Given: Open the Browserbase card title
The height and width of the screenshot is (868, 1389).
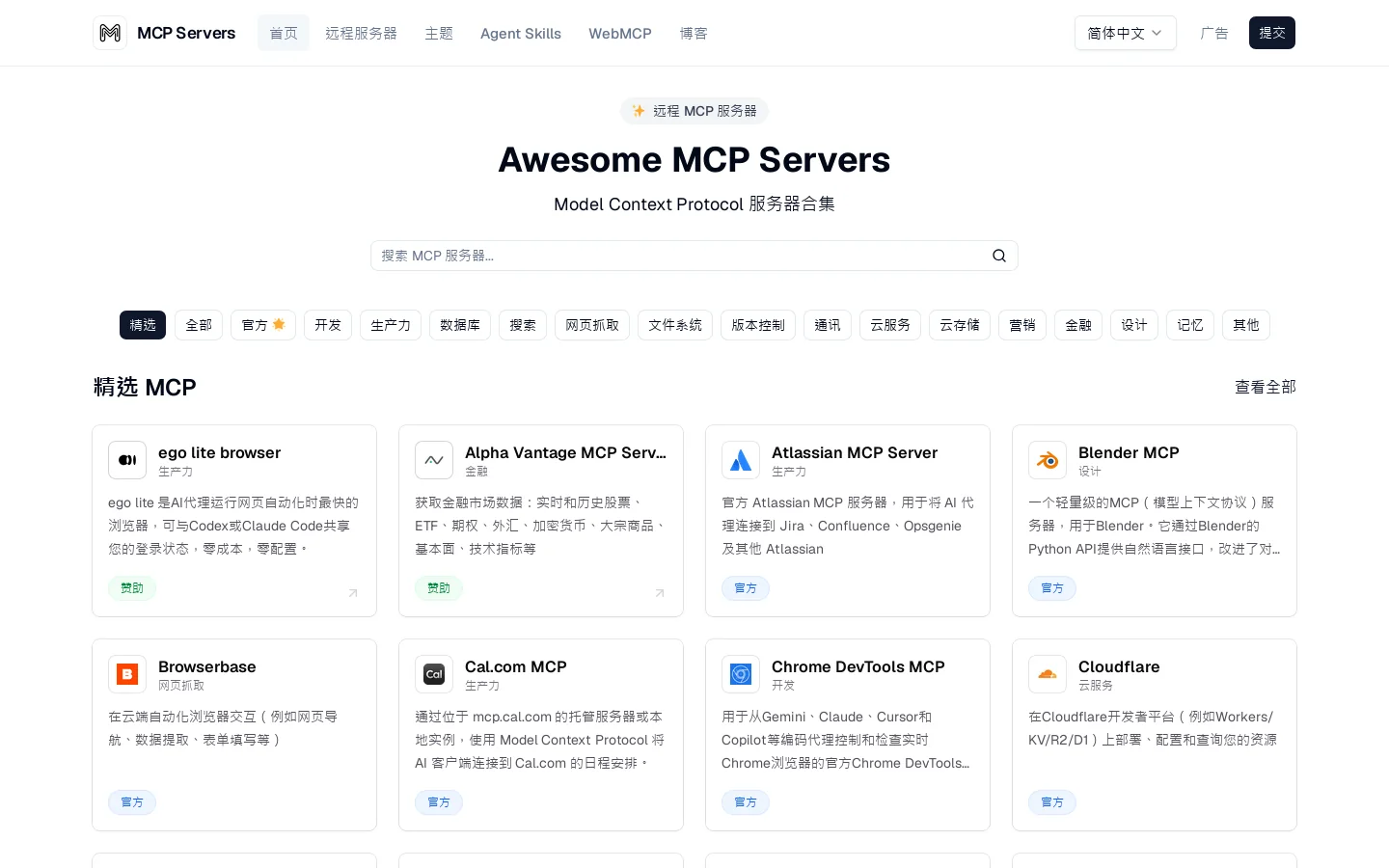Looking at the screenshot, I should point(207,666).
